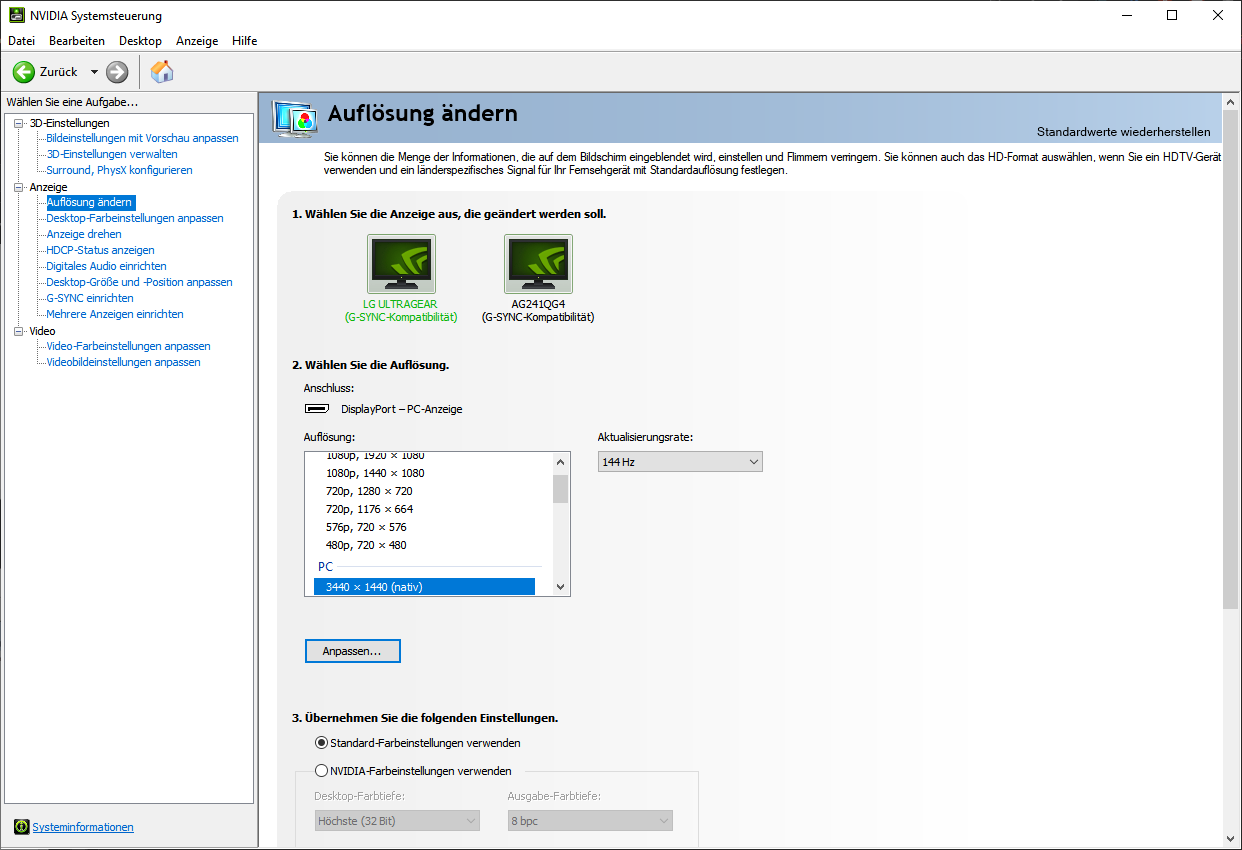
Task: Open the Anzeige menu in menu bar
Action: (x=197, y=41)
